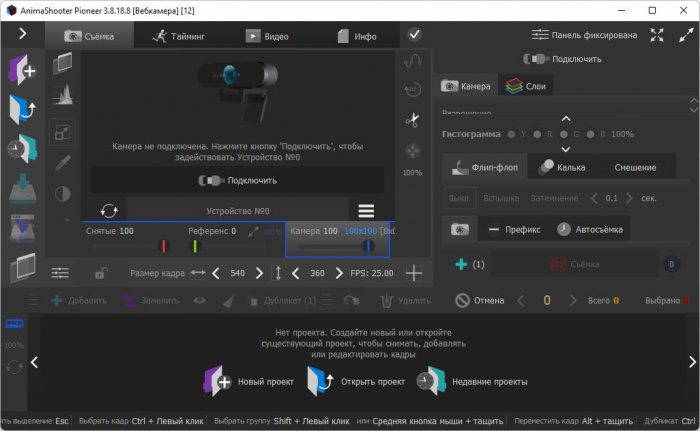
Task: Decrease the 0.1 sec flip-flop time
Action: 594,198
